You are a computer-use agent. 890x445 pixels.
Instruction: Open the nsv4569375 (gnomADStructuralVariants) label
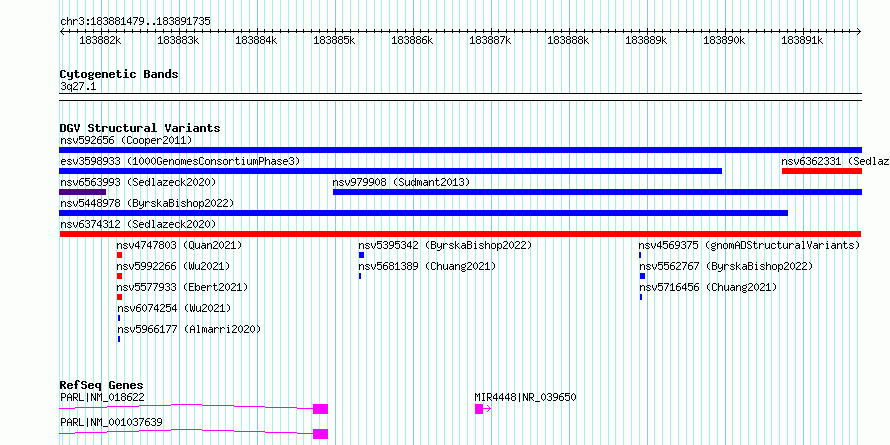point(749,245)
